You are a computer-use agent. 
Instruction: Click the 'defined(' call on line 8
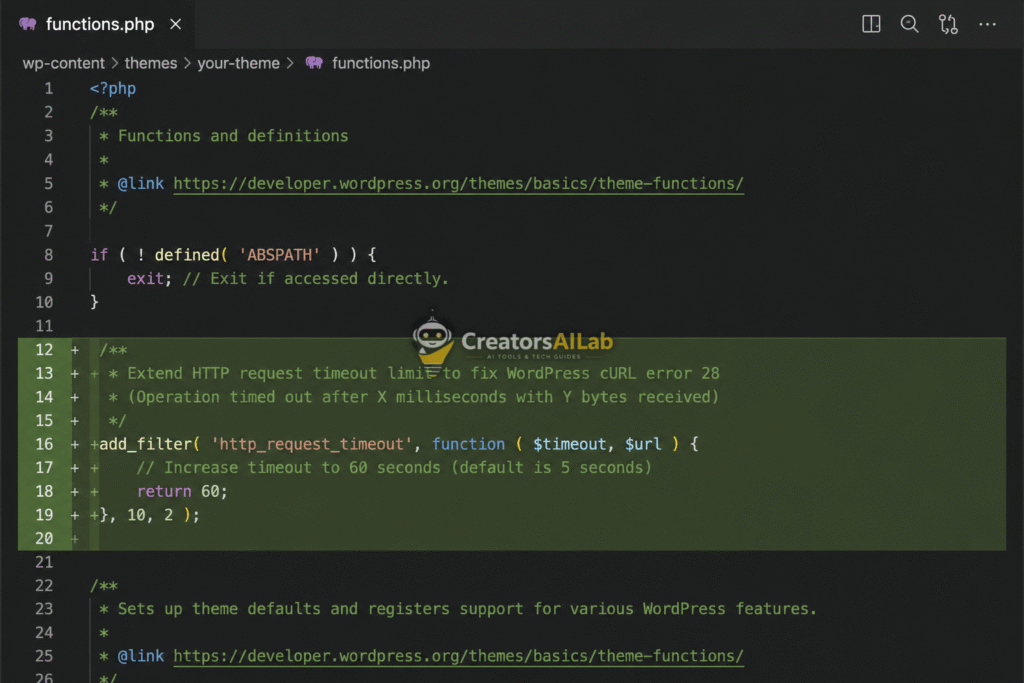click(191, 255)
